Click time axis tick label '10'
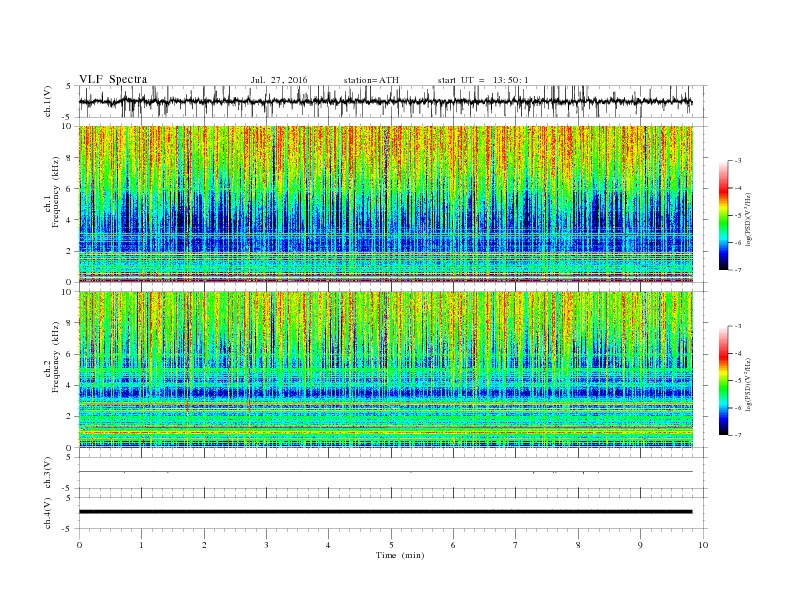Viewport: 792px width, 612px height. coord(703,545)
